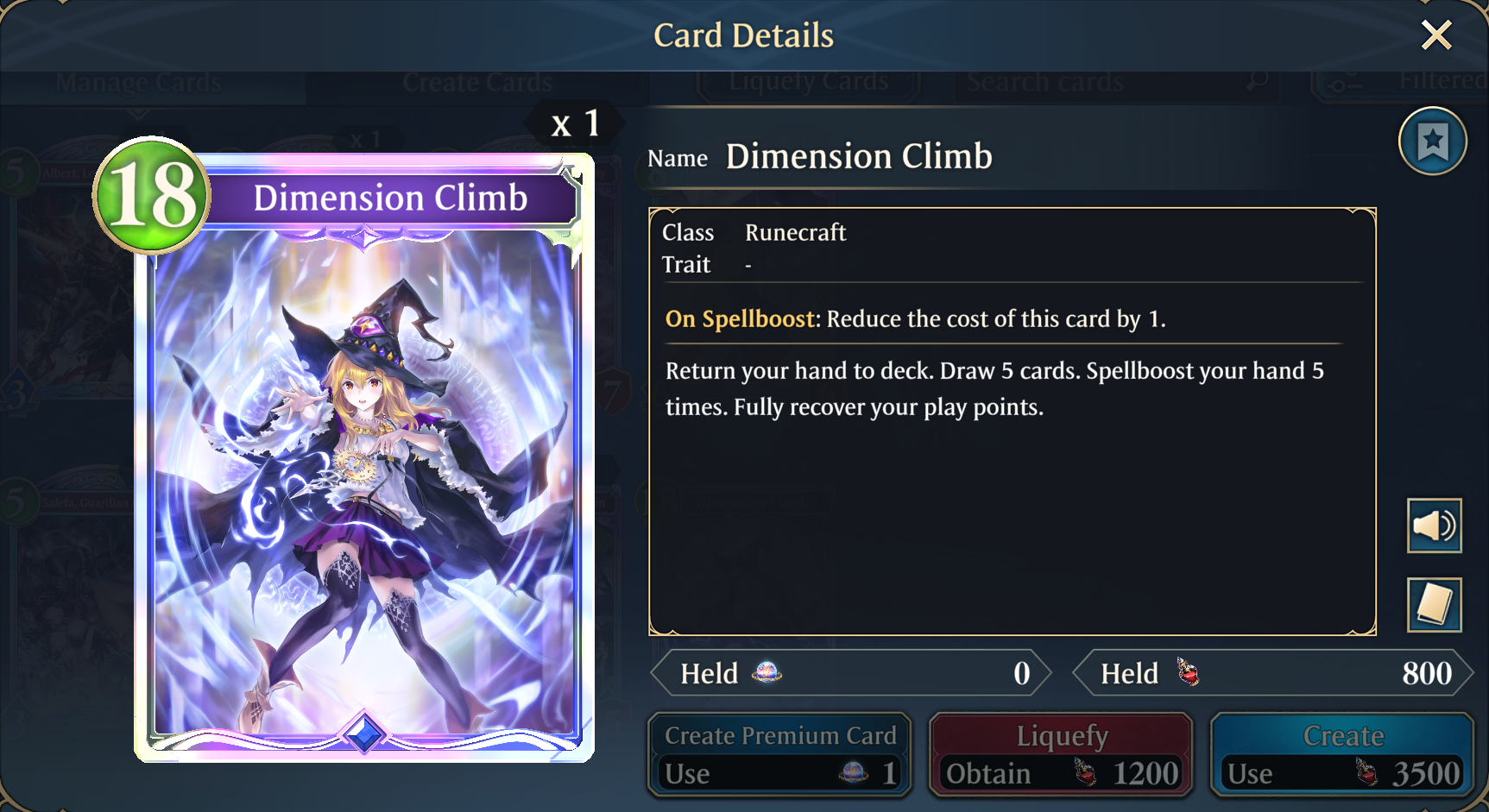Click the On Spellboost keyword text
The width and height of the screenshot is (1489, 812).
tap(740, 318)
